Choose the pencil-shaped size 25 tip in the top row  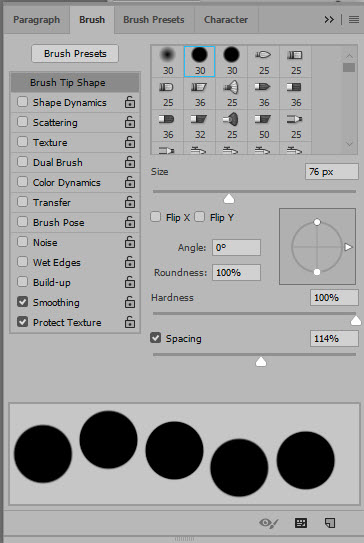264,61
